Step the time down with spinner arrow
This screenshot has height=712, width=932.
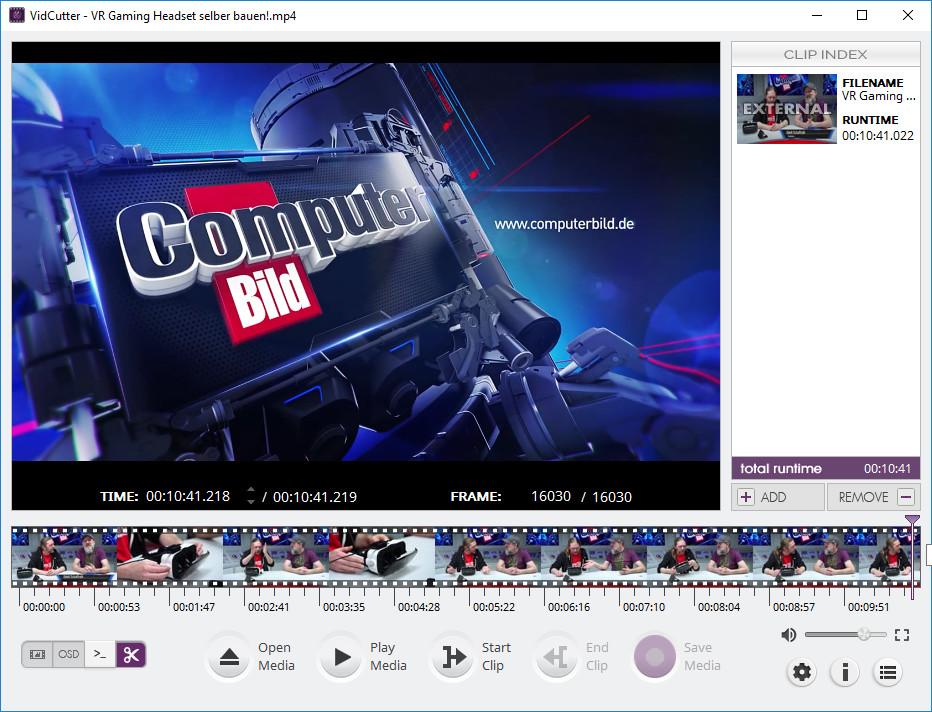tap(250, 500)
